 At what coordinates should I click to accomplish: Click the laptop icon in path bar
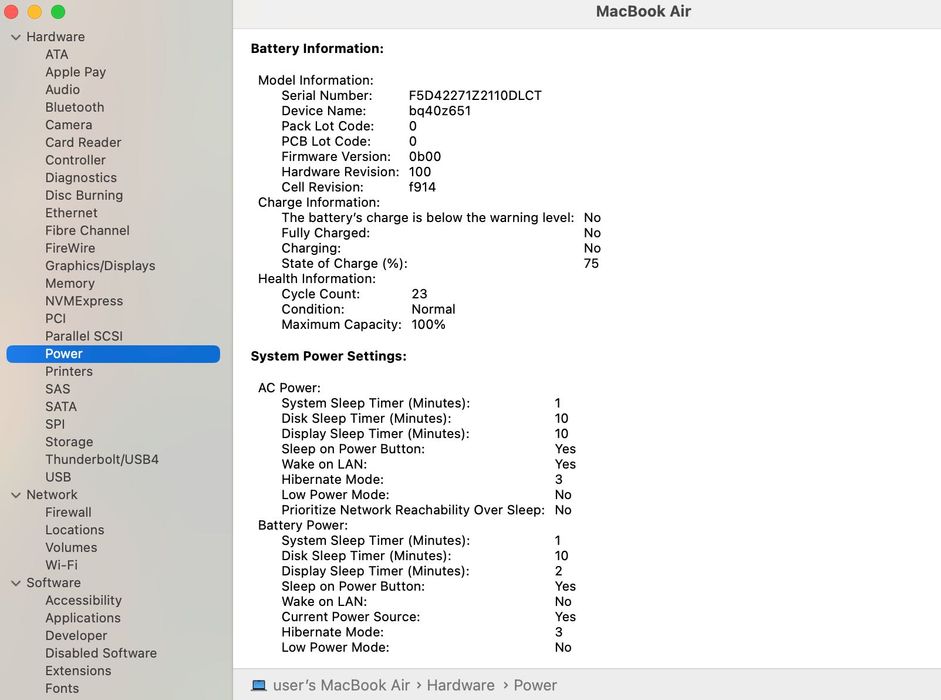[259, 686]
